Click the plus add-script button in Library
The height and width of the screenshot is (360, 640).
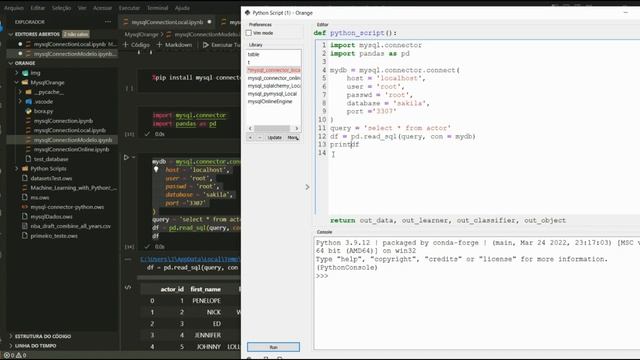[250, 138]
